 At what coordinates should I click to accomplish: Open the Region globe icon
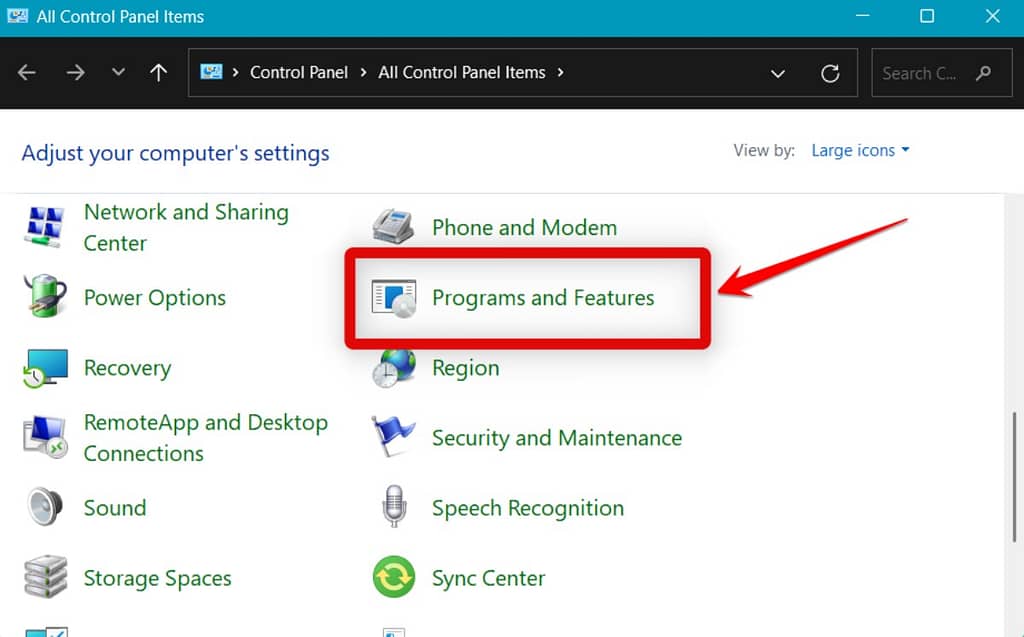(x=393, y=368)
